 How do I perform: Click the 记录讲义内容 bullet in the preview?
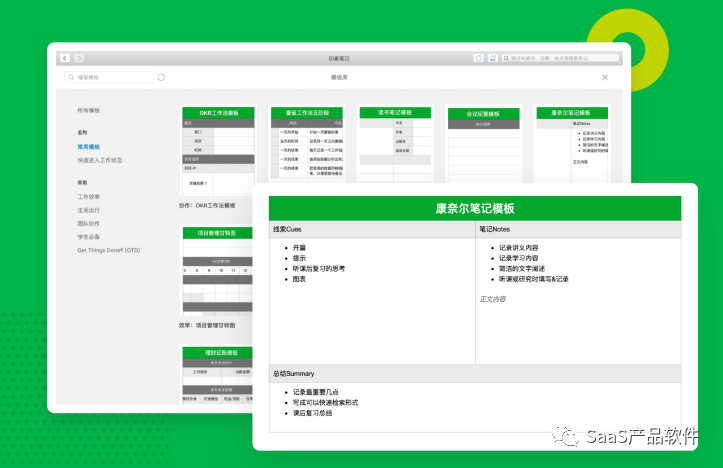point(518,248)
